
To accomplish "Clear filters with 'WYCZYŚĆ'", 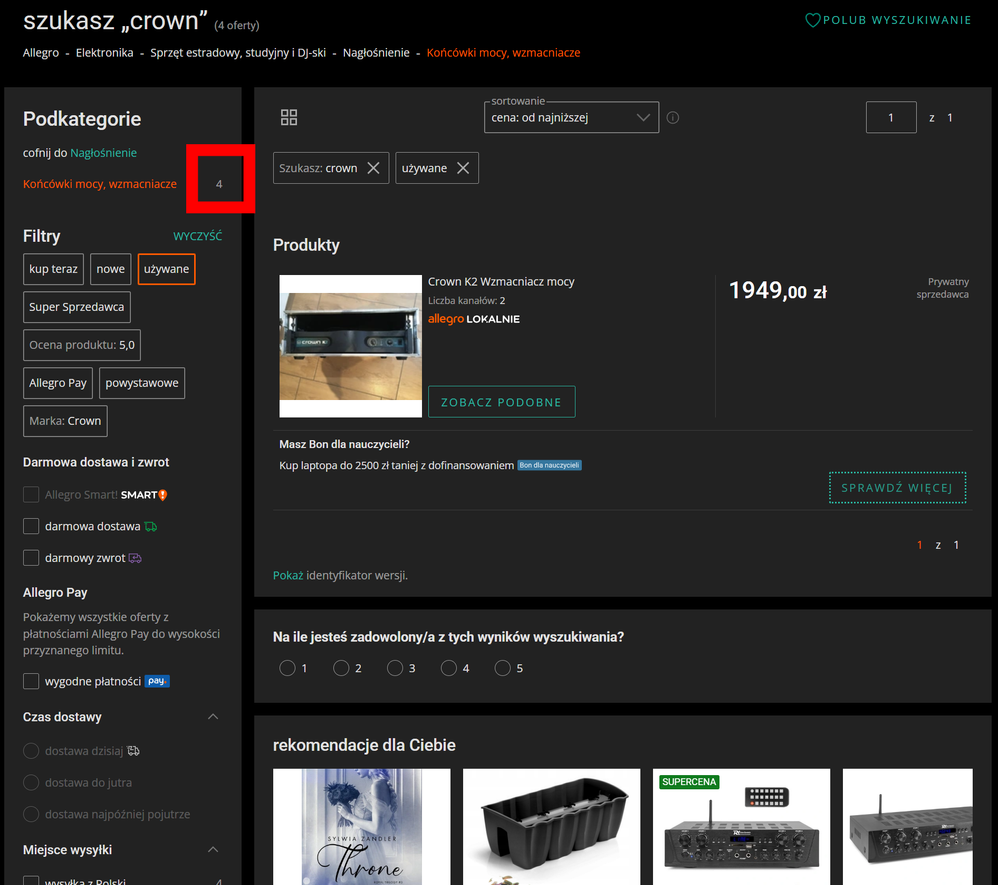I will click(198, 236).
